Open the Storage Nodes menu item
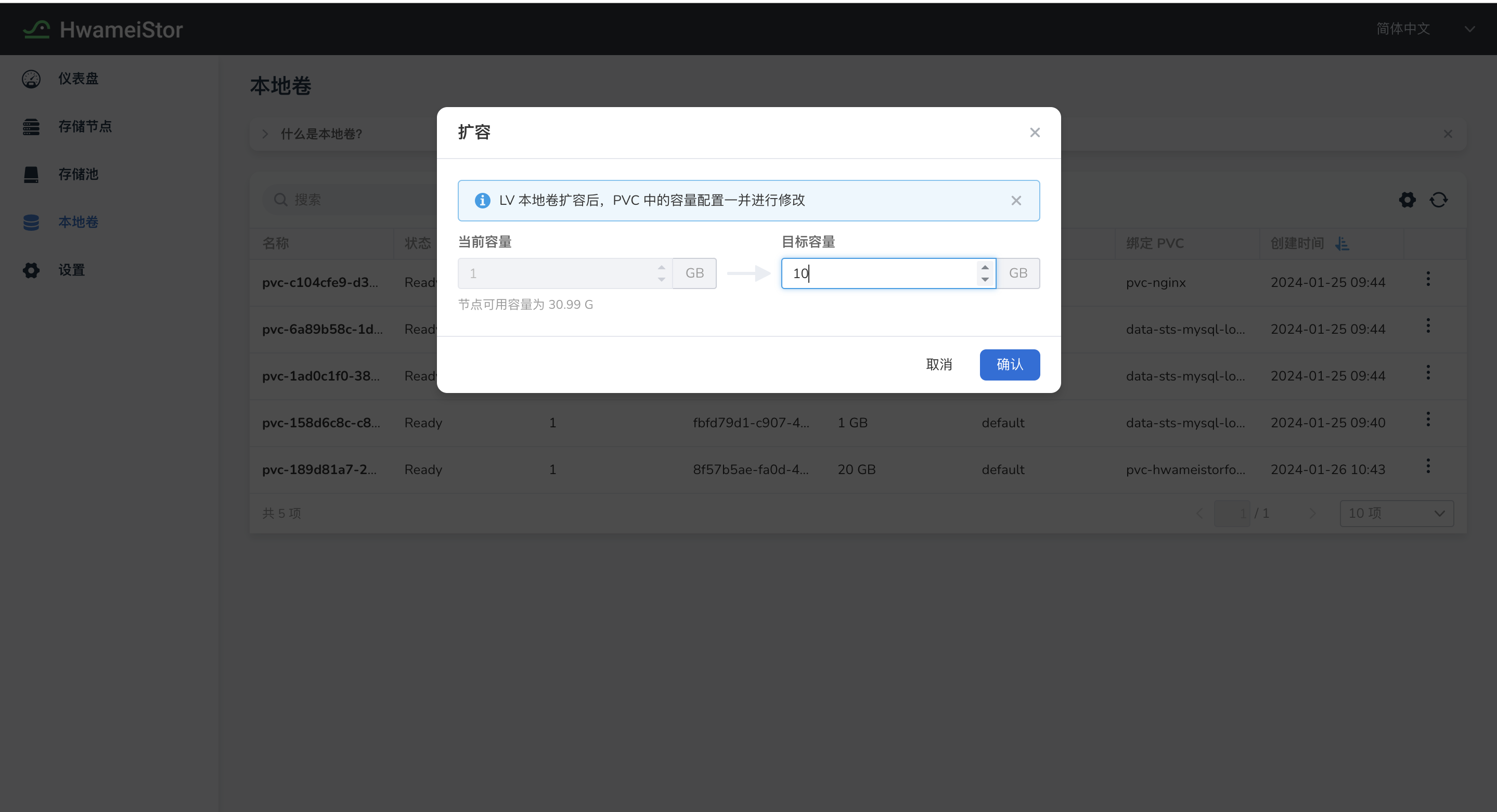The width and height of the screenshot is (1497, 812). (x=85, y=127)
